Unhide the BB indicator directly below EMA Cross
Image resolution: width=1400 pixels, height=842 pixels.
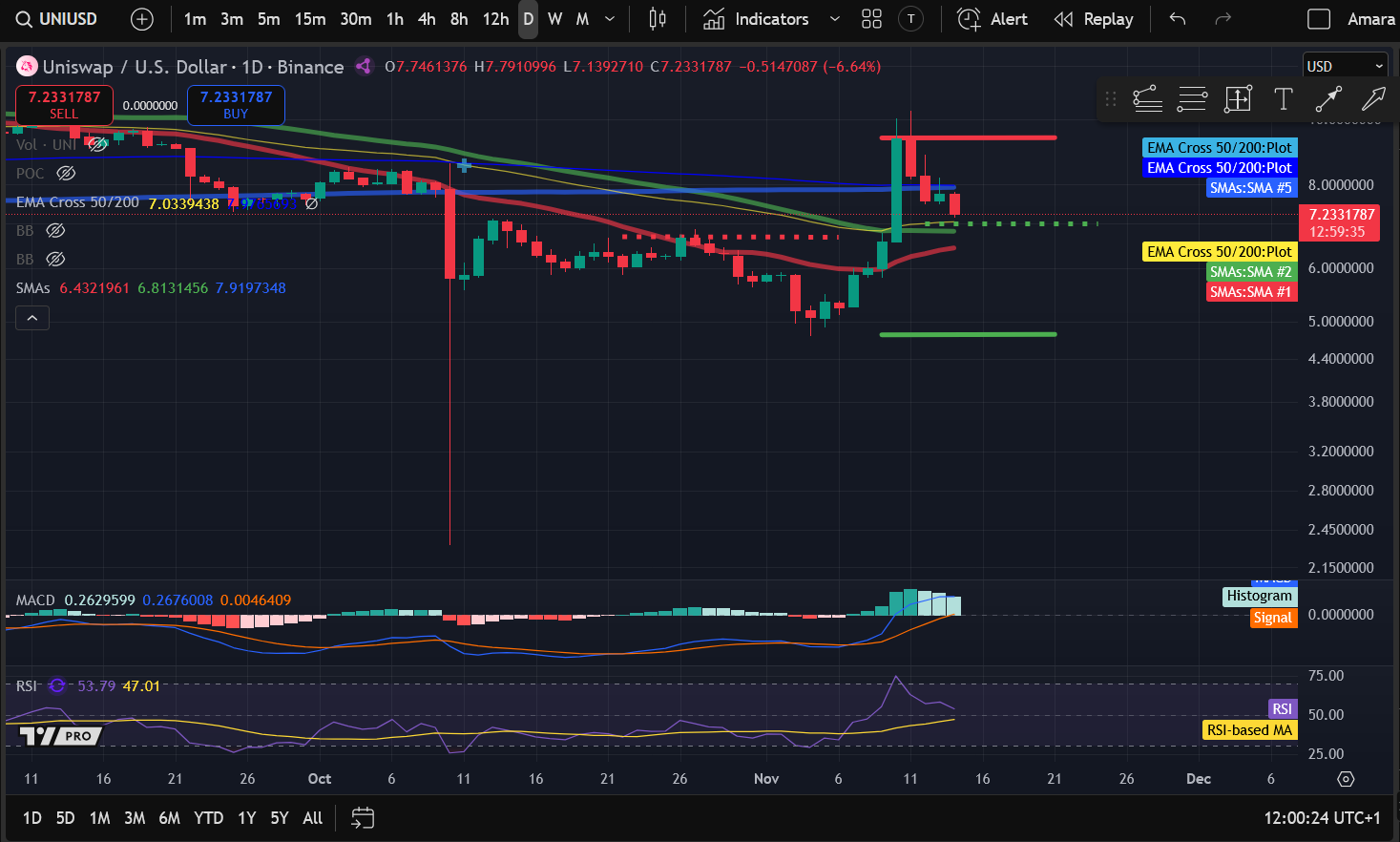coord(55,231)
